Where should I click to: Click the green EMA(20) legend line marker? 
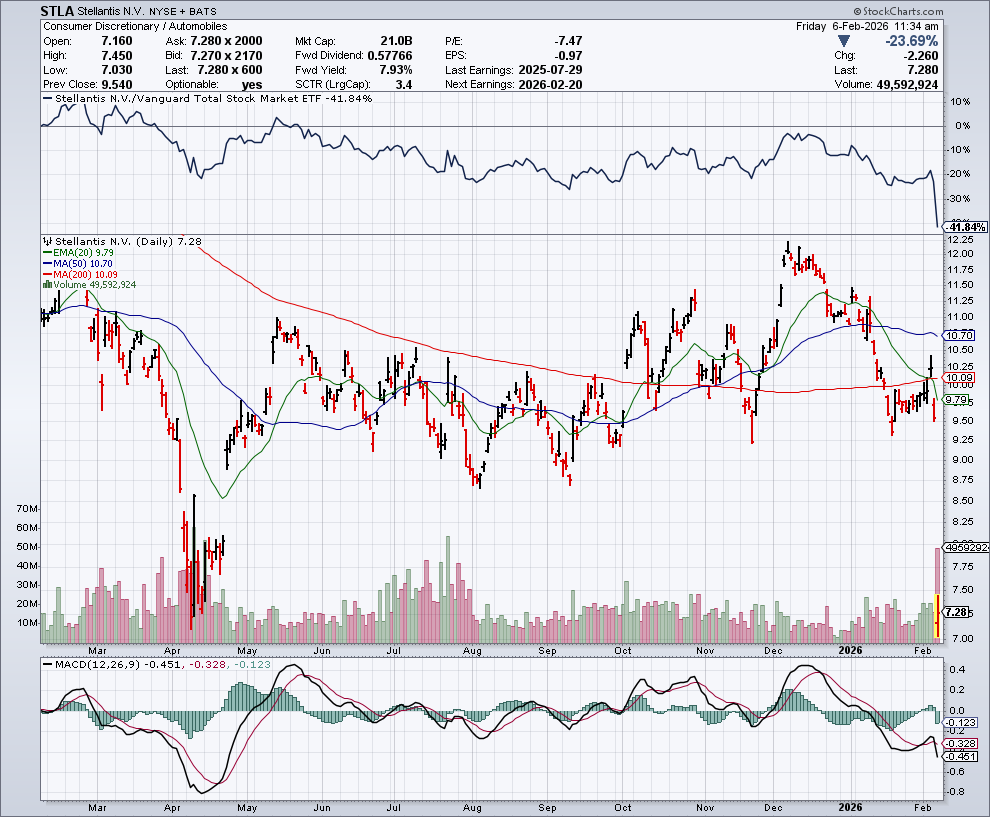[45, 253]
